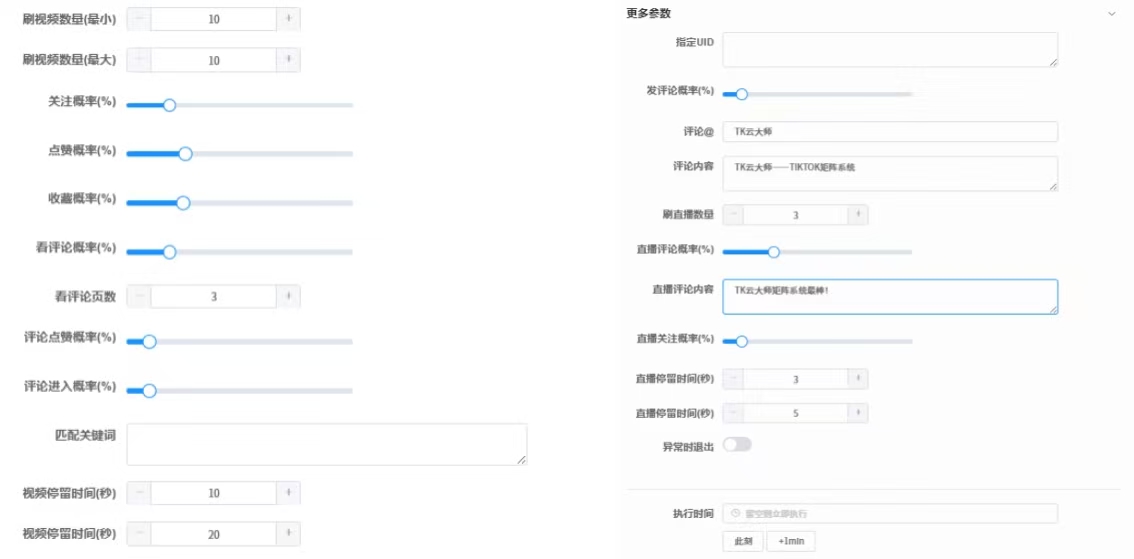This screenshot has height=559, width=1134.
Task: Click minus on 直播停留时间 showing 3
Action: (734, 379)
